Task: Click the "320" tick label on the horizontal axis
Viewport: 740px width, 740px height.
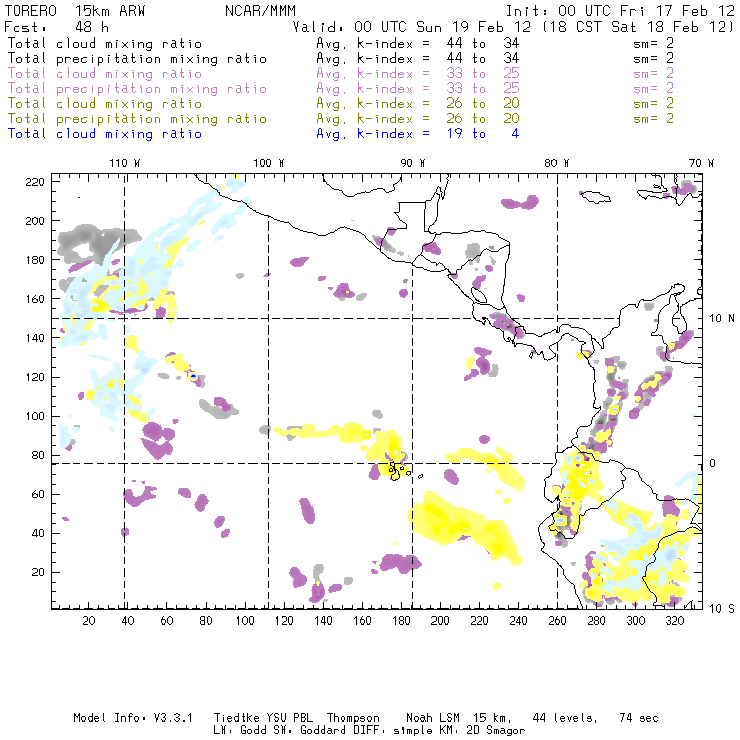Action: (x=674, y=621)
